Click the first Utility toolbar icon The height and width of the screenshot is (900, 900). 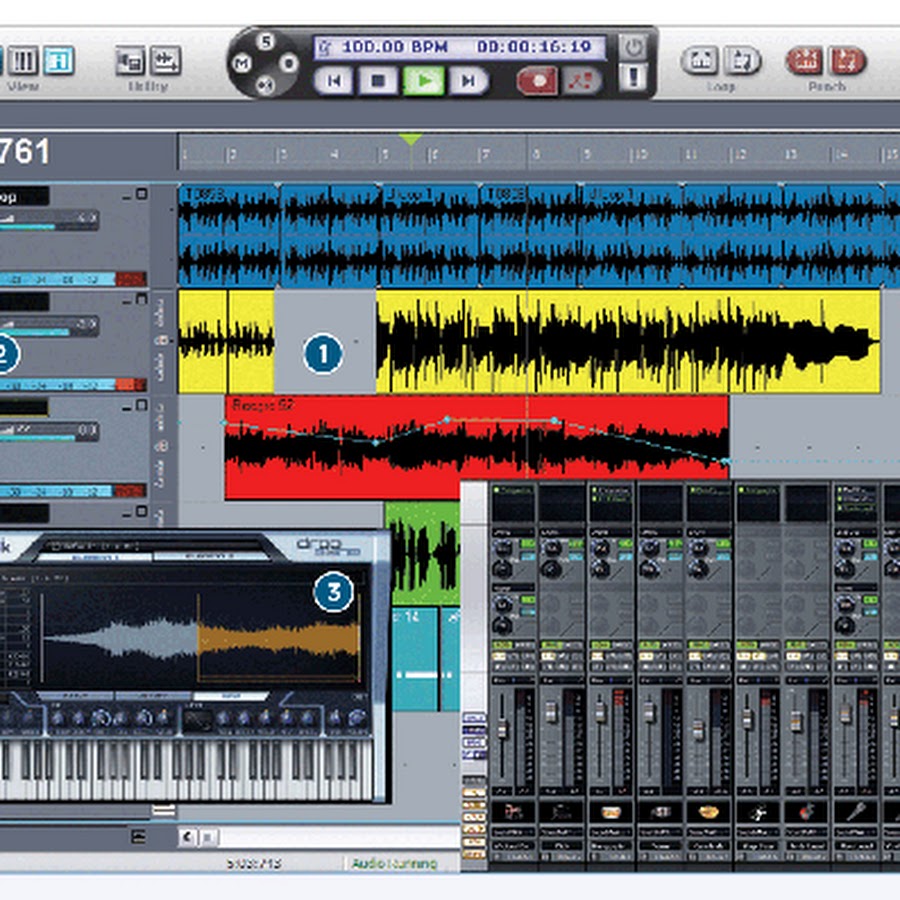130,61
